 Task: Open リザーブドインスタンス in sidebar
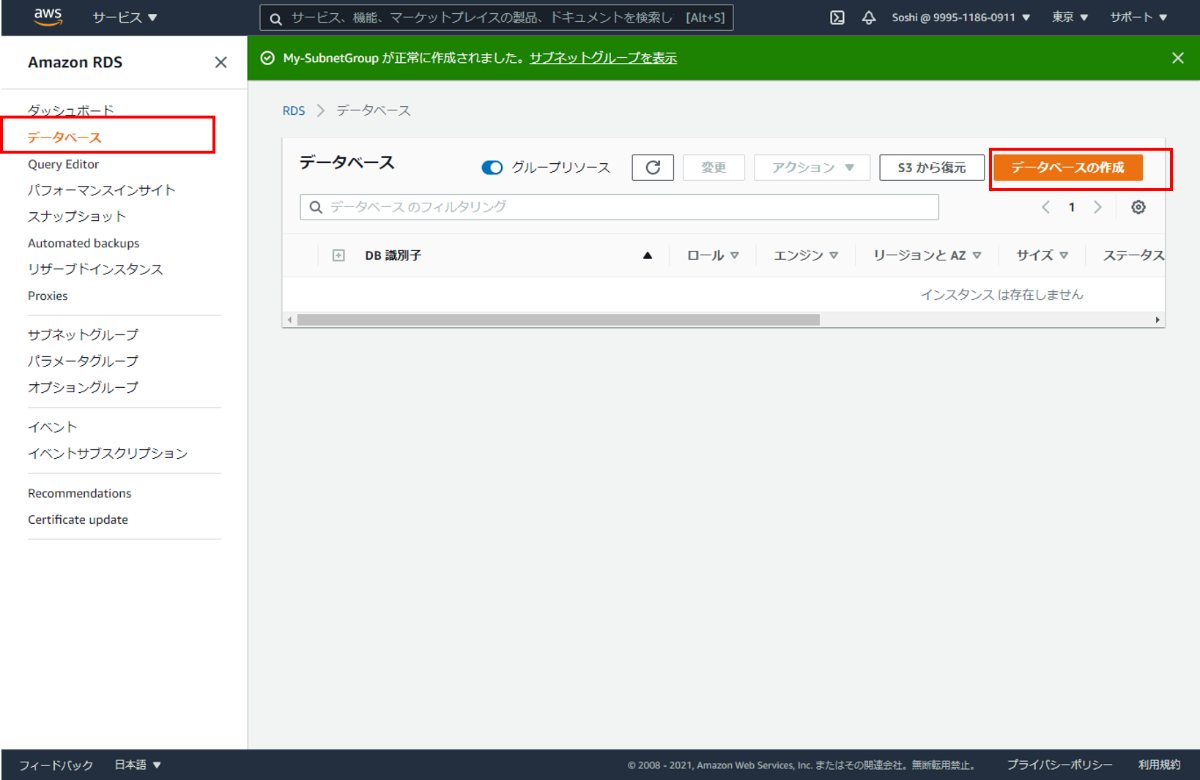[x=95, y=270]
